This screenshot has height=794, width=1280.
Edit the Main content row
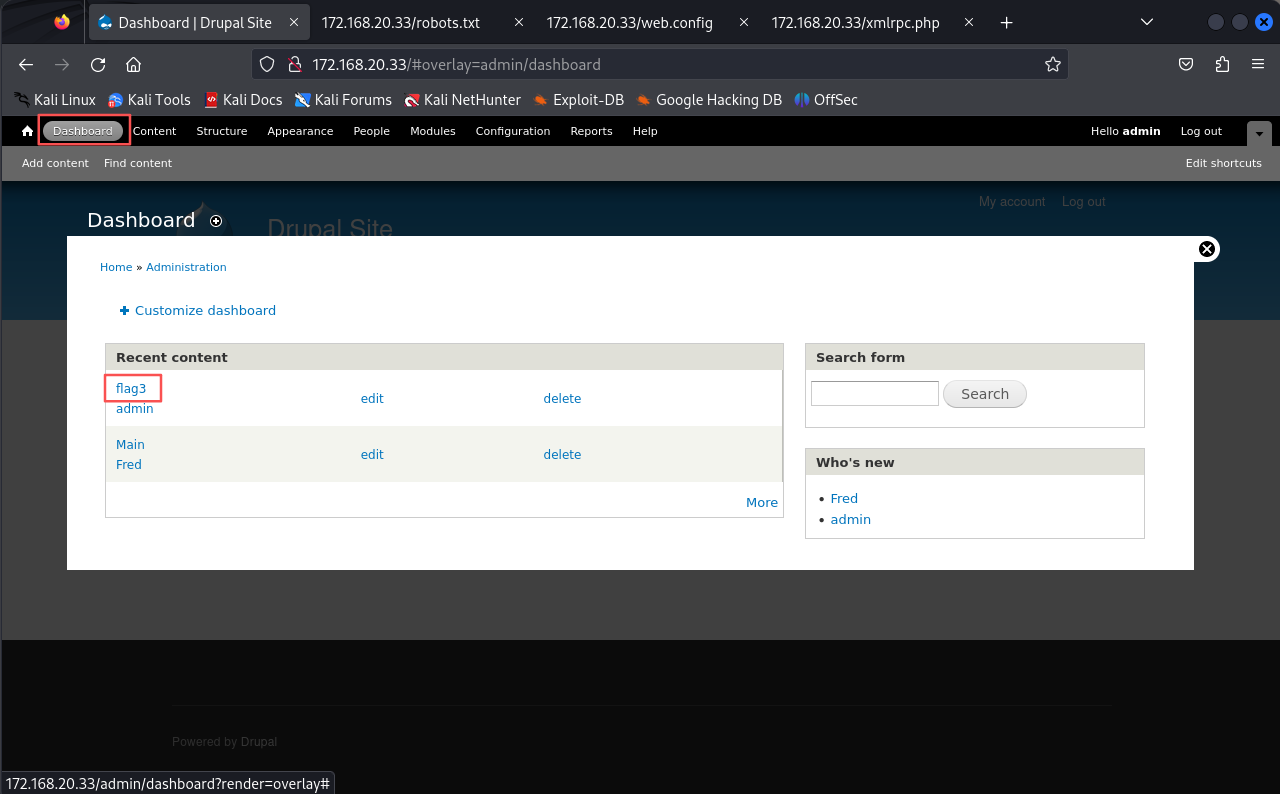pos(372,454)
